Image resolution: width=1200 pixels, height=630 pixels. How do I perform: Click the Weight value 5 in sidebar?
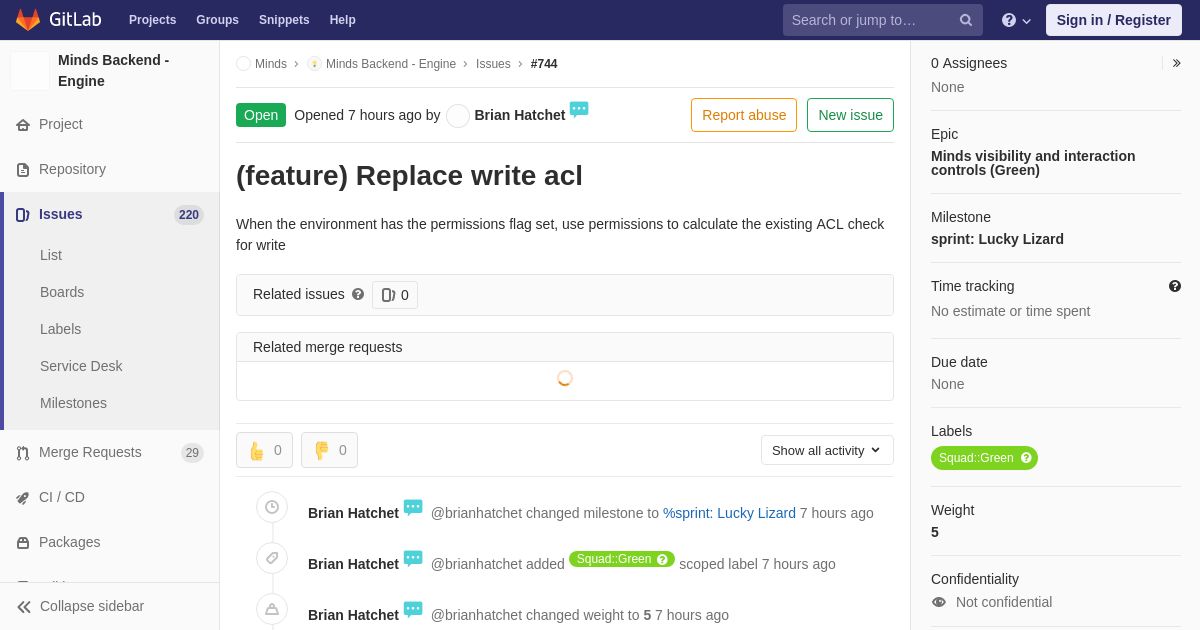pos(935,532)
